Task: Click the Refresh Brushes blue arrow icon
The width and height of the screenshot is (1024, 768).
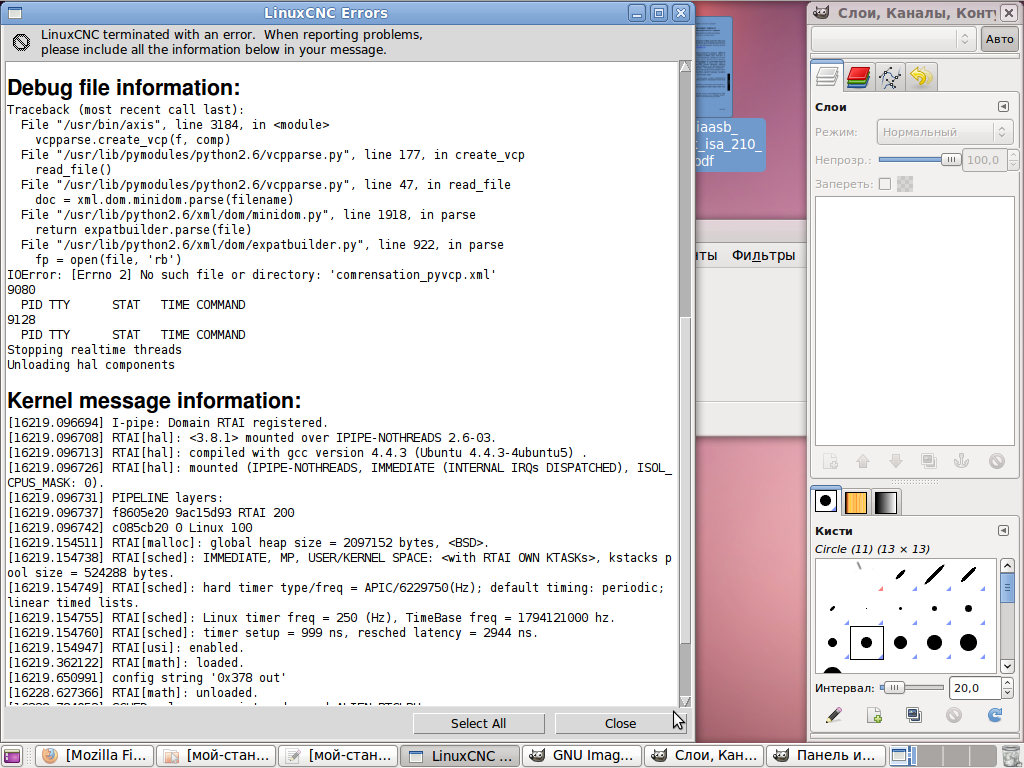Action: point(995,715)
